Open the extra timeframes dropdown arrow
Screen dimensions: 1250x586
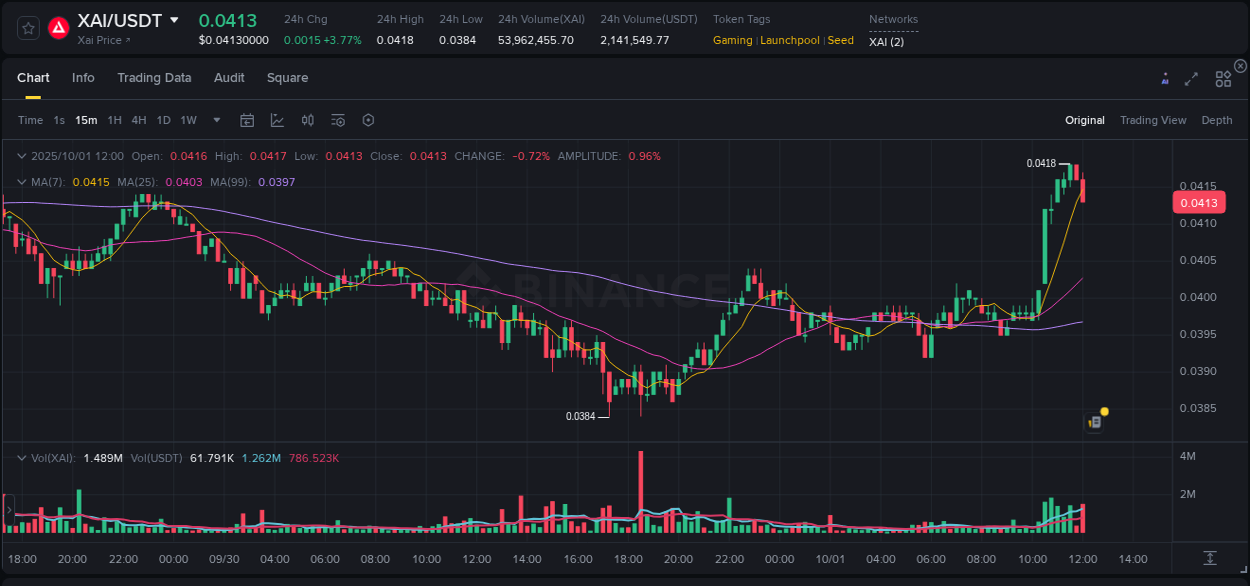(x=216, y=120)
